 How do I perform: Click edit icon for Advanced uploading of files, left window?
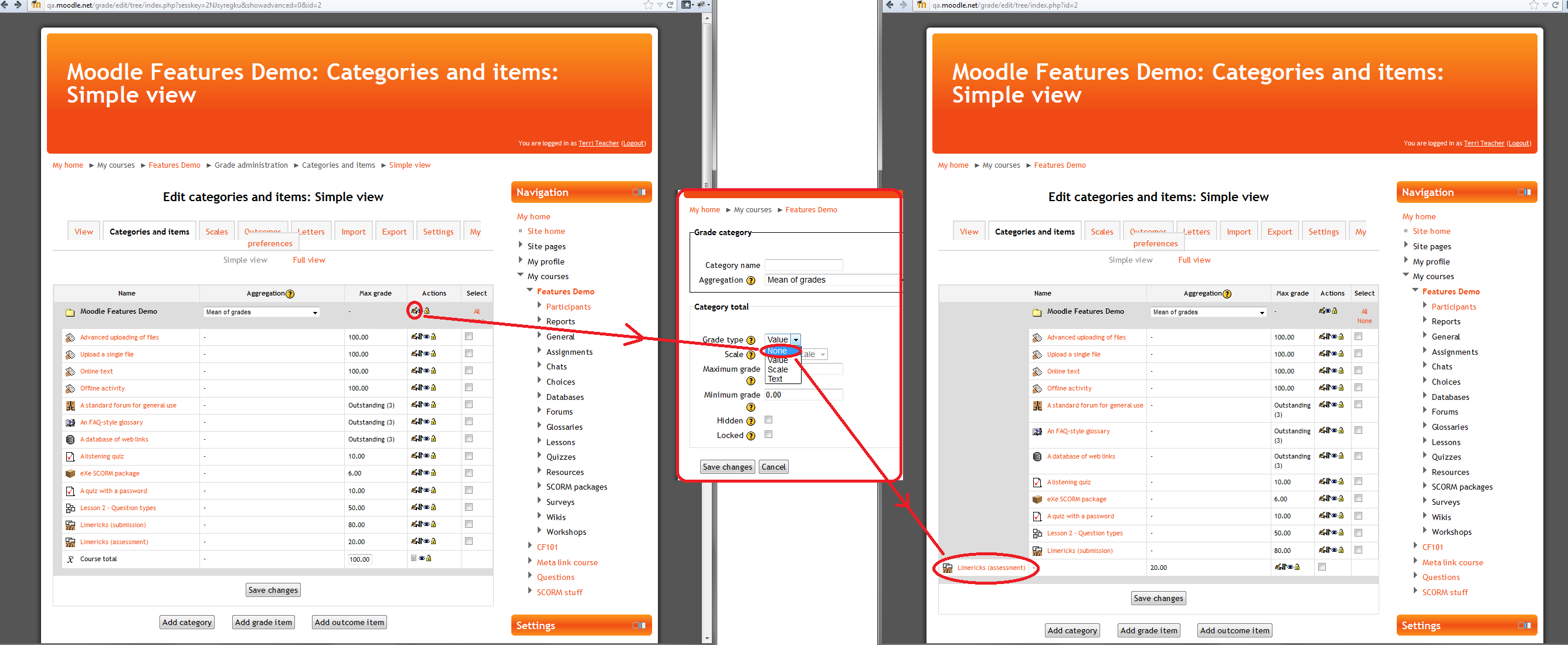[x=415, y=337]
